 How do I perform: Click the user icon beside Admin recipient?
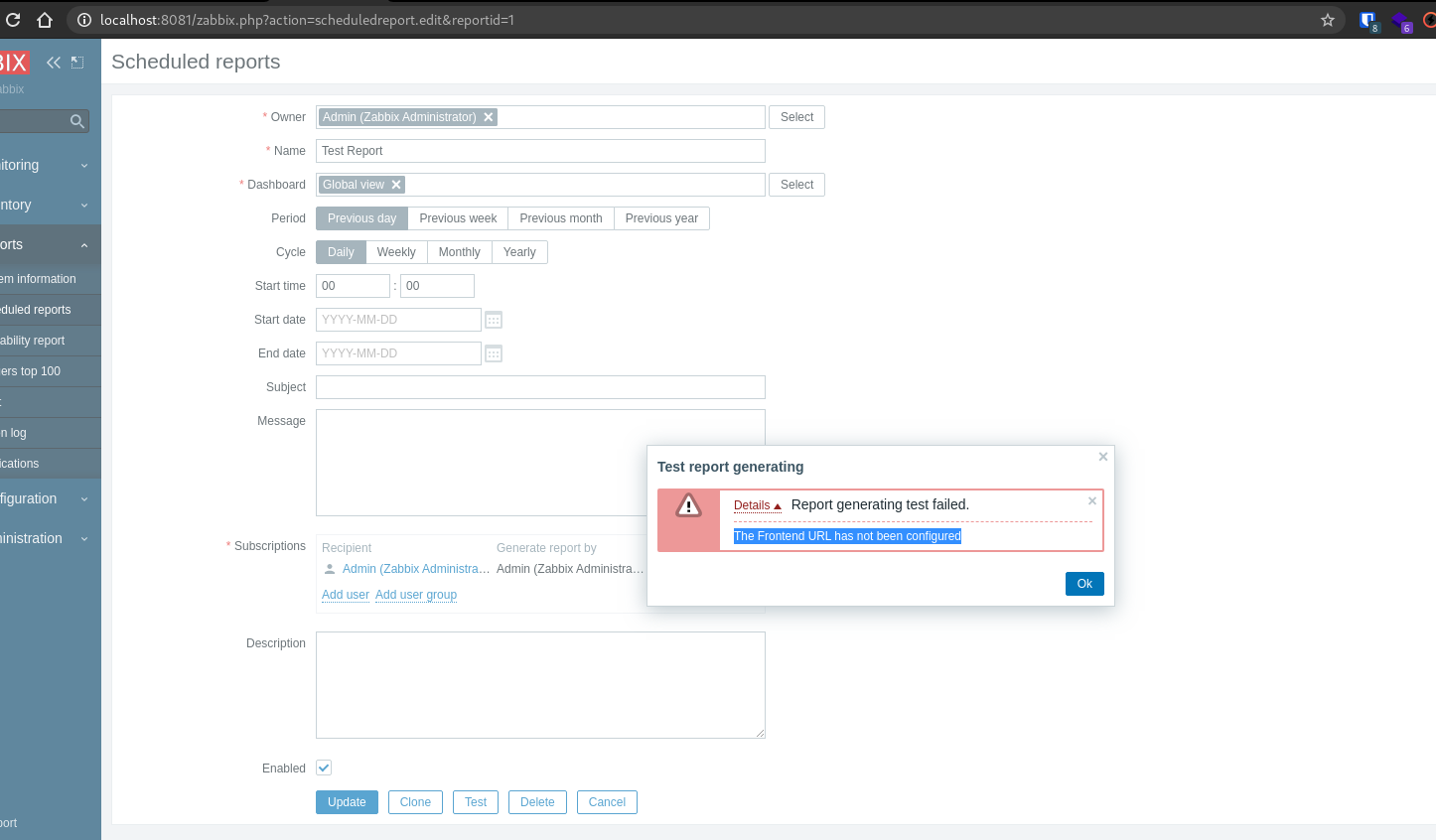pyautogui.click(x=330, y=569)
